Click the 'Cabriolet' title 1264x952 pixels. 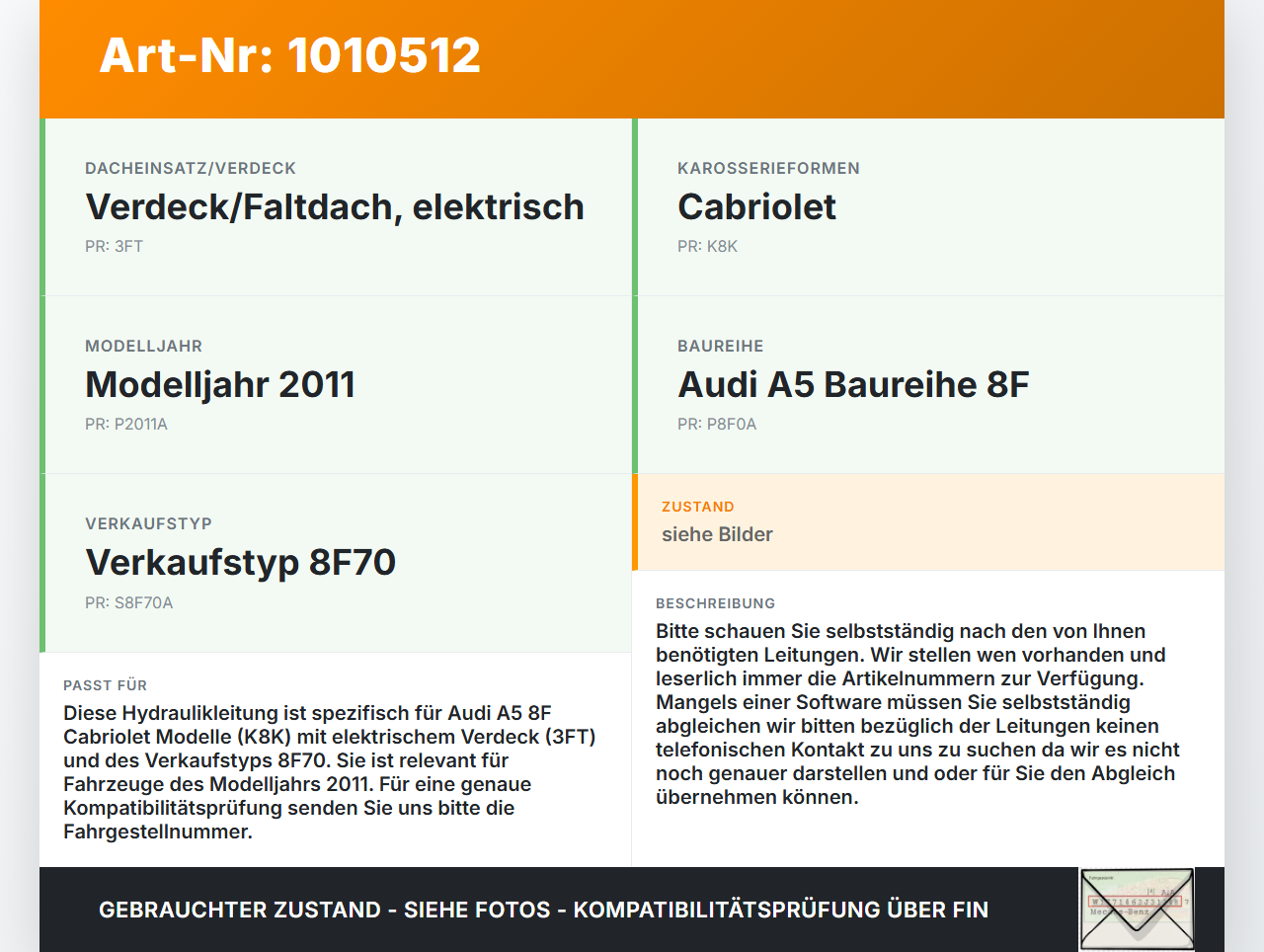pos(756,206)
